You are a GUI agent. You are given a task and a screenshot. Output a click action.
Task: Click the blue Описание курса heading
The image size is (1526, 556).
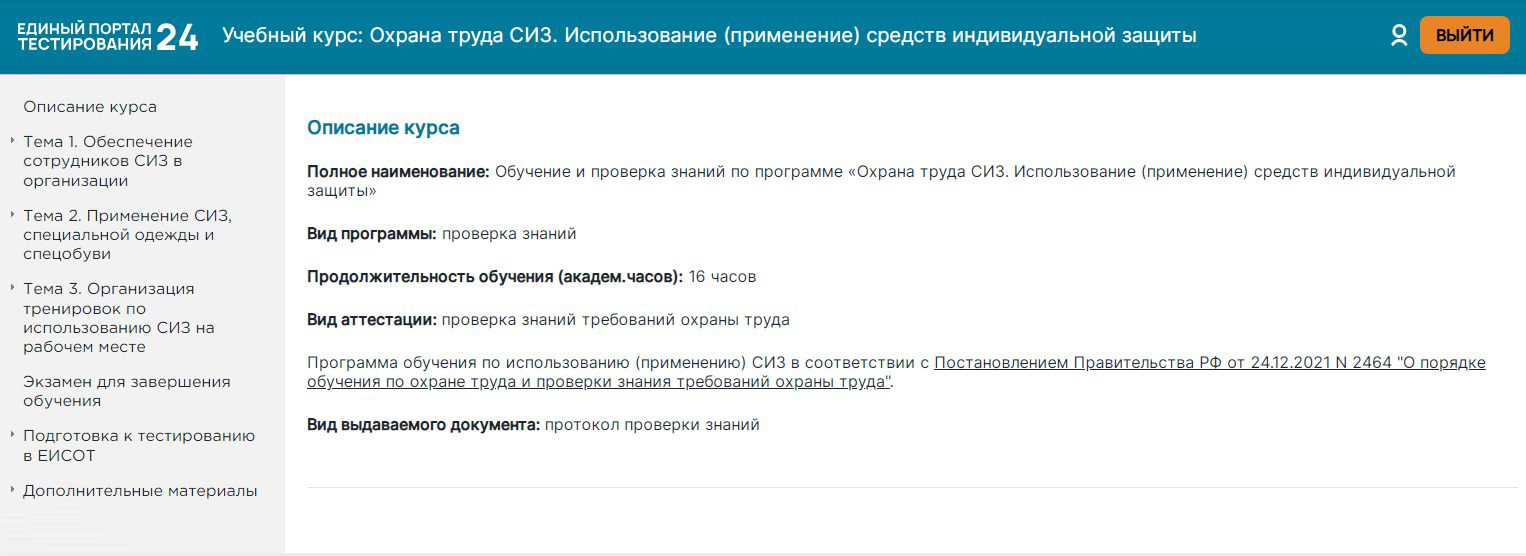click(x=383, y=128)
